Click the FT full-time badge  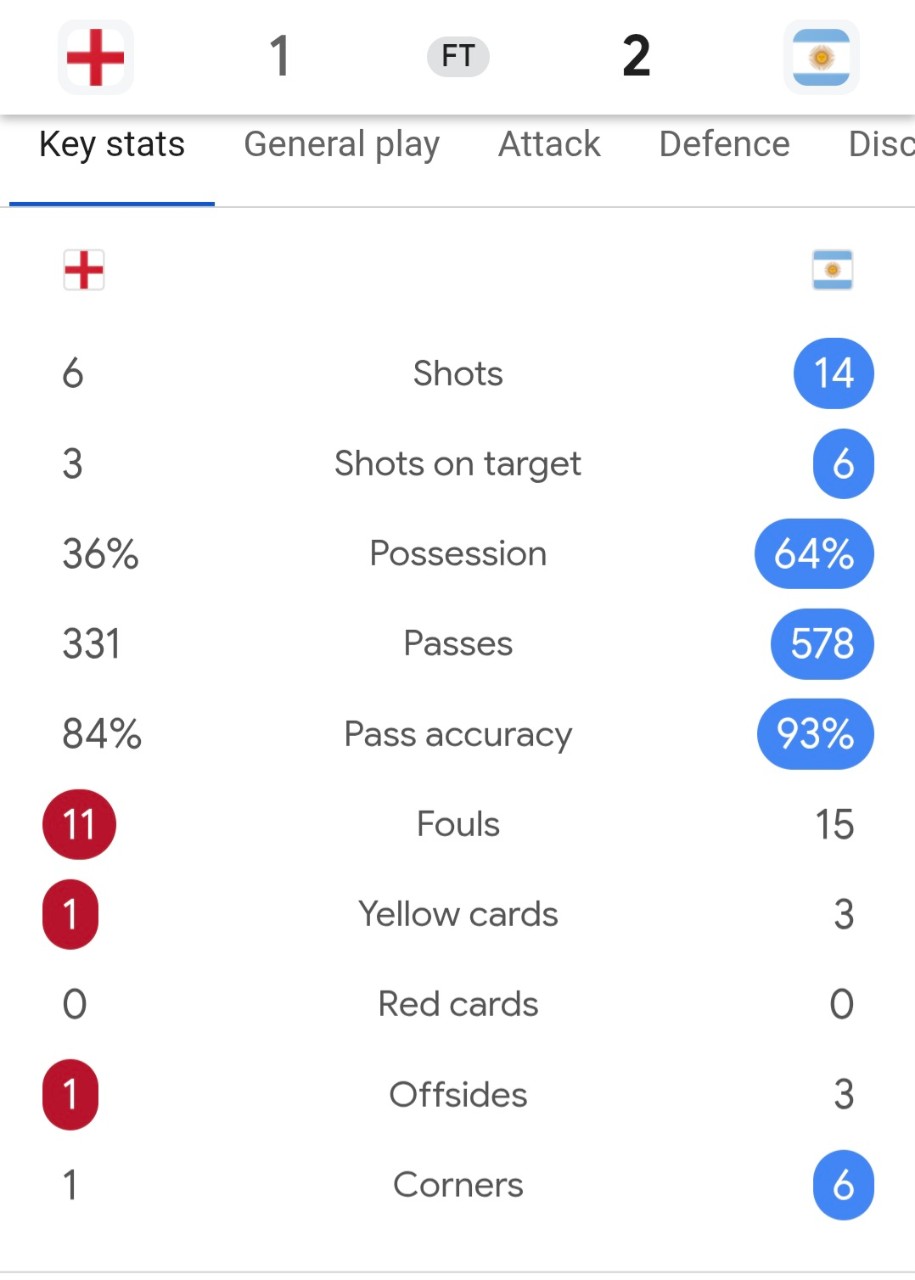[458, 57]
